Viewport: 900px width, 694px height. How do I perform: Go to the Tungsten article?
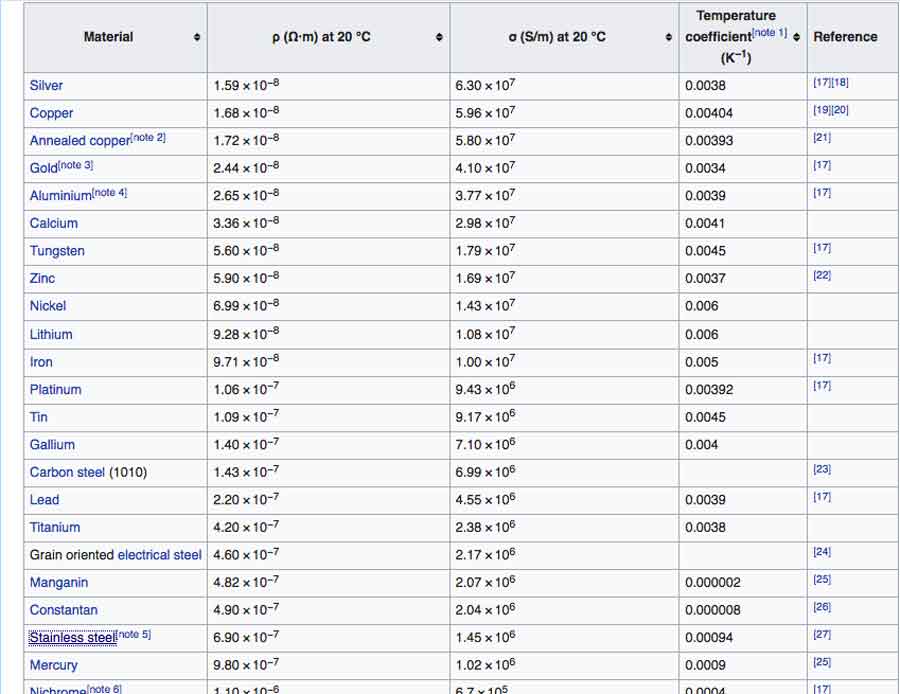tap(57, 251)
